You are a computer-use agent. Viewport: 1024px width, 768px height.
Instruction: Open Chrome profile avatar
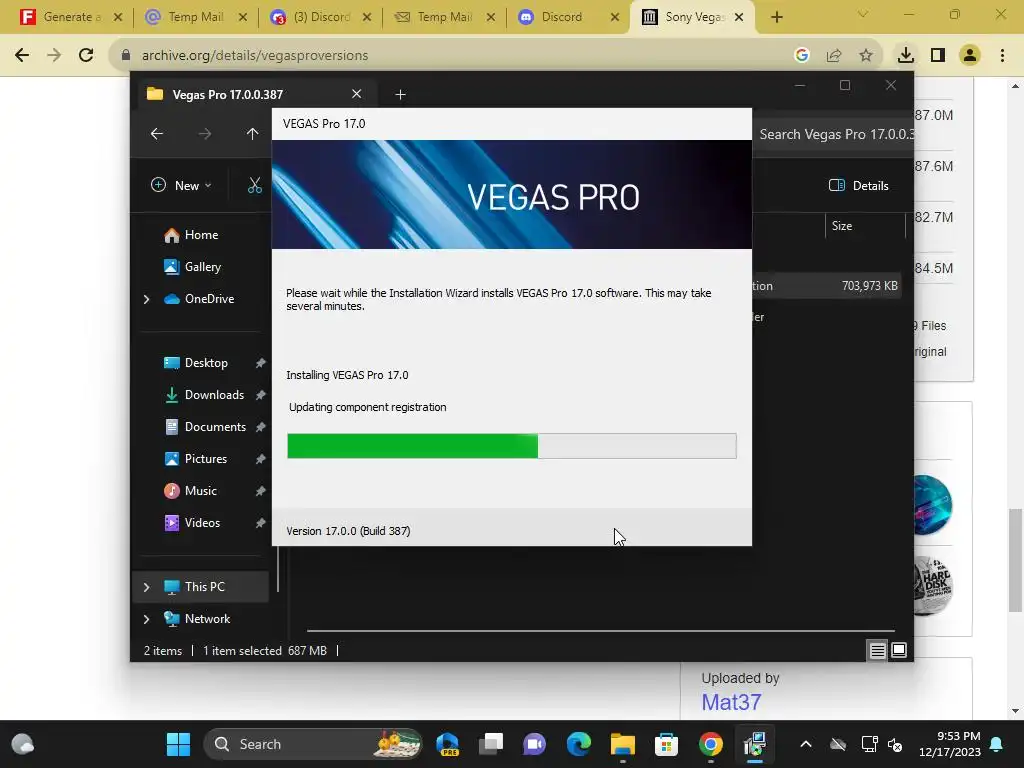pos(970,56)
